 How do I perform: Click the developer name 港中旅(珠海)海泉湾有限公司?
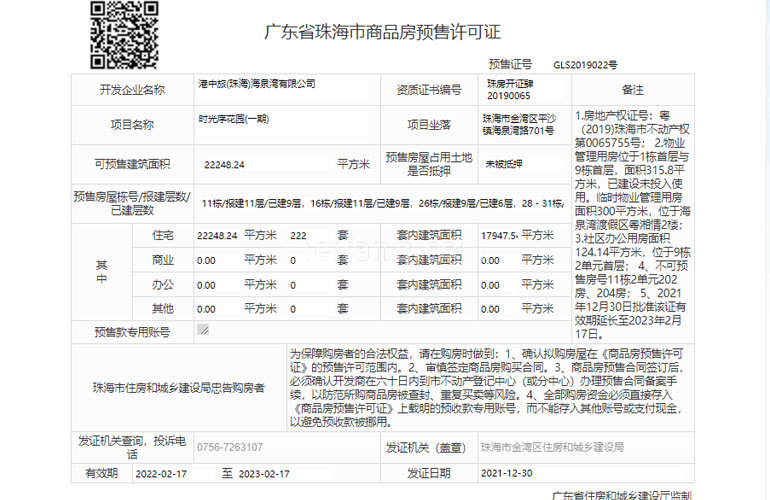coord(257,84)
